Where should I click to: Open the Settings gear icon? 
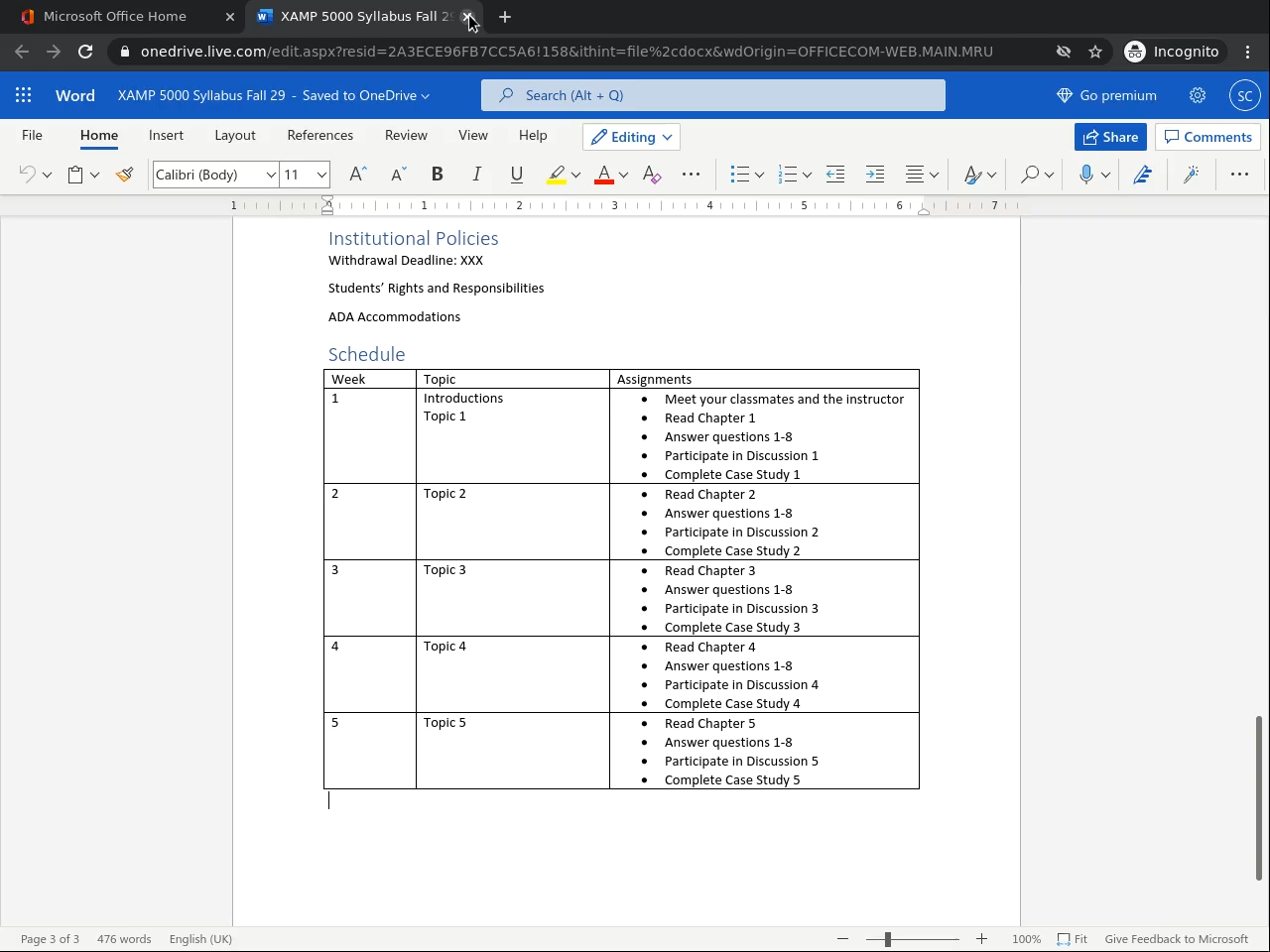1198,95
